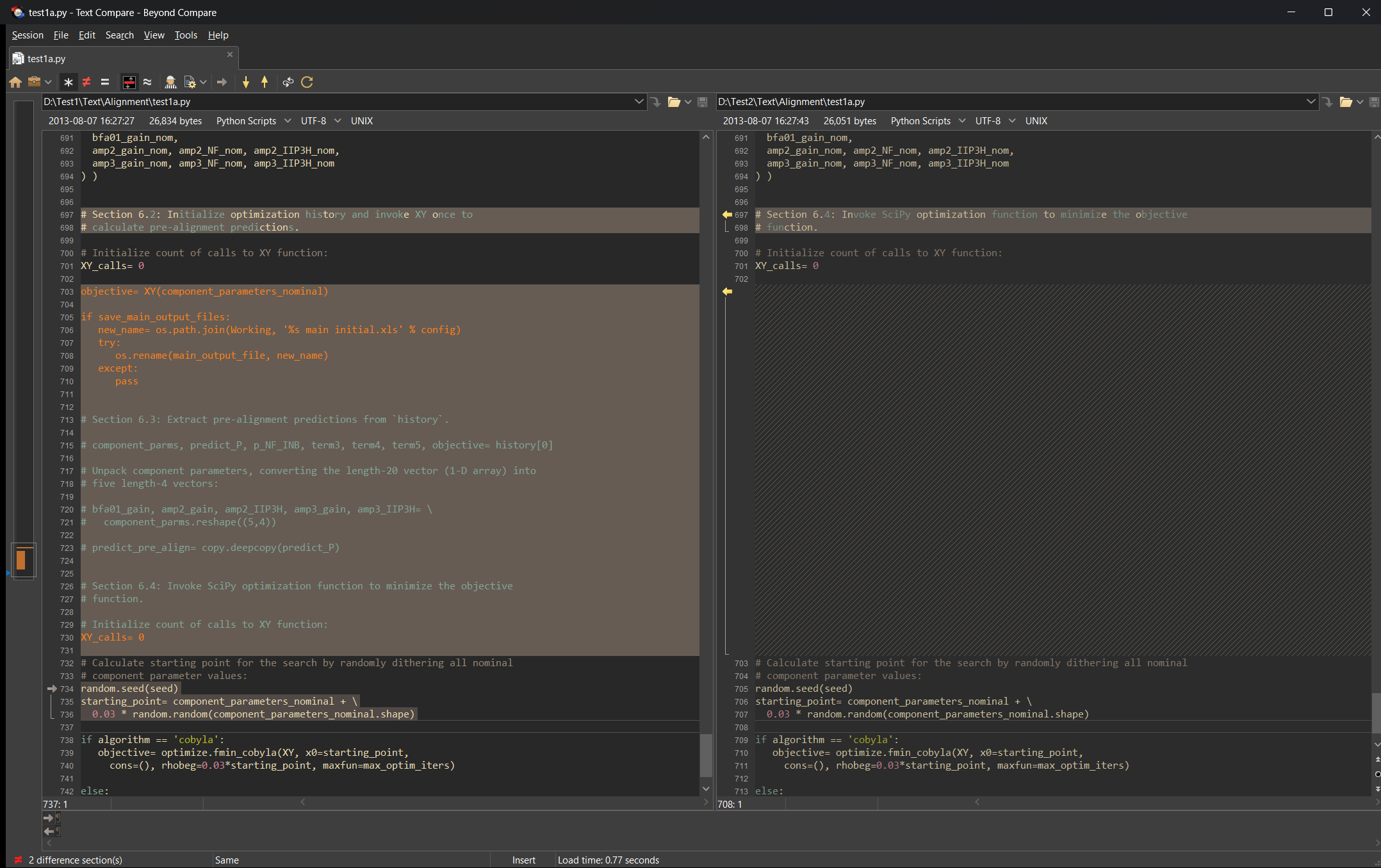The image size is (1381, 868).
Task: Click right pane Open File folder icon
Action: pos(1346,102)
